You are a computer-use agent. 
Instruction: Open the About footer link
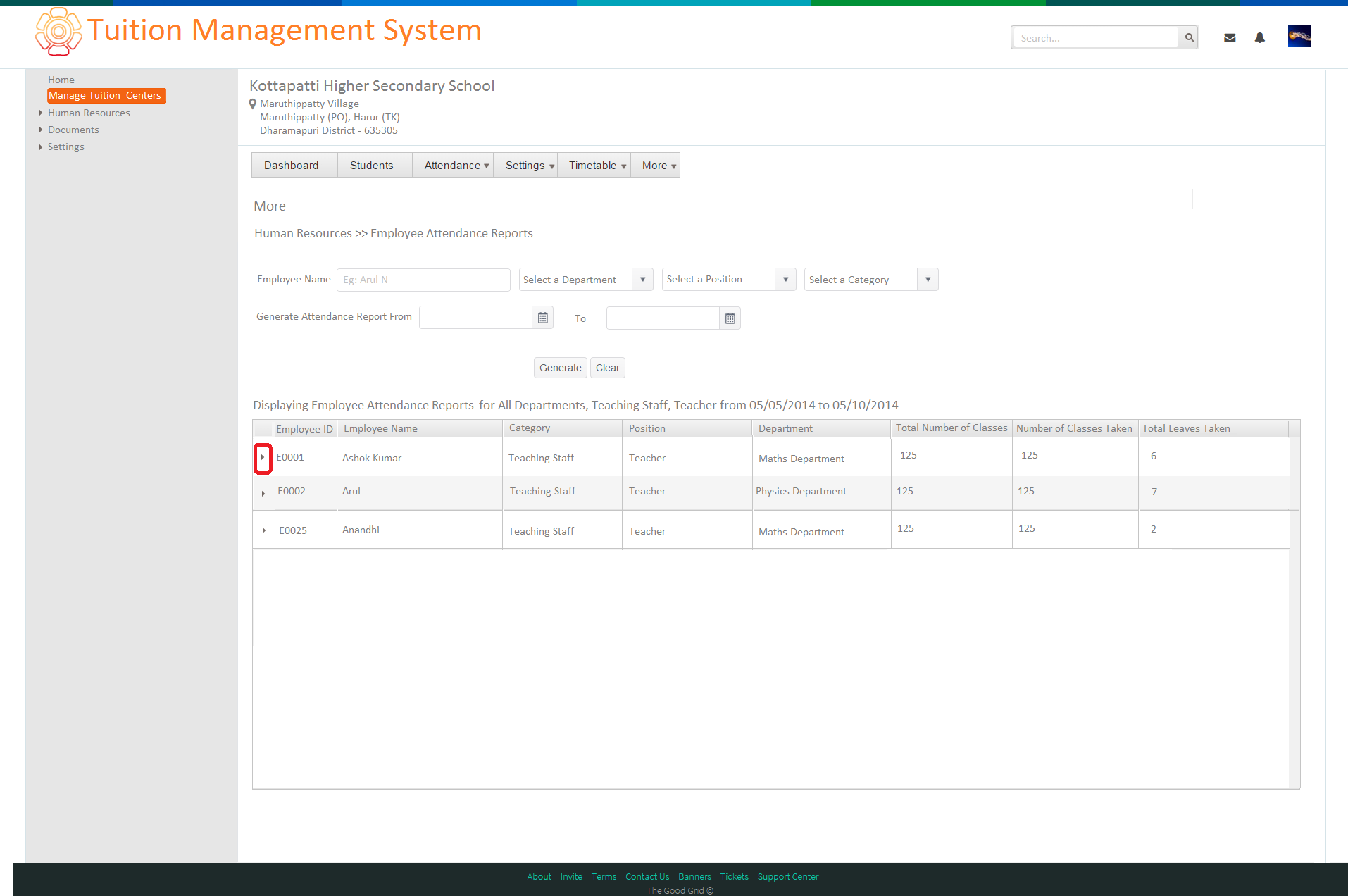point(539,876)
